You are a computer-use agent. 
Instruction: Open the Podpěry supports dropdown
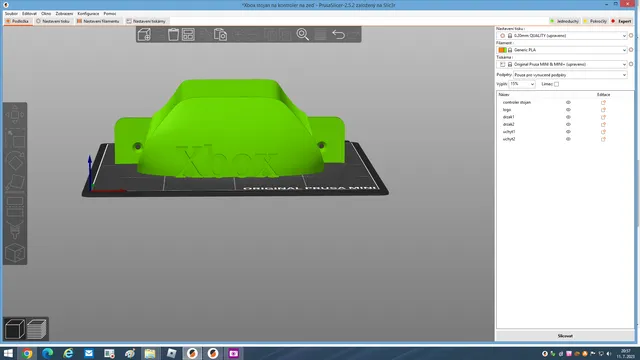[x=570, y=75]
